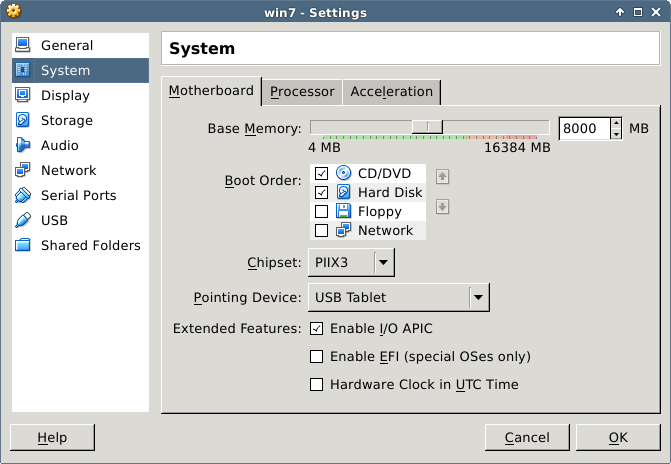This screenshot has height=464, width=671.
Task: Tick Hardware Clock in UTC Time
Action: [317, 385]
